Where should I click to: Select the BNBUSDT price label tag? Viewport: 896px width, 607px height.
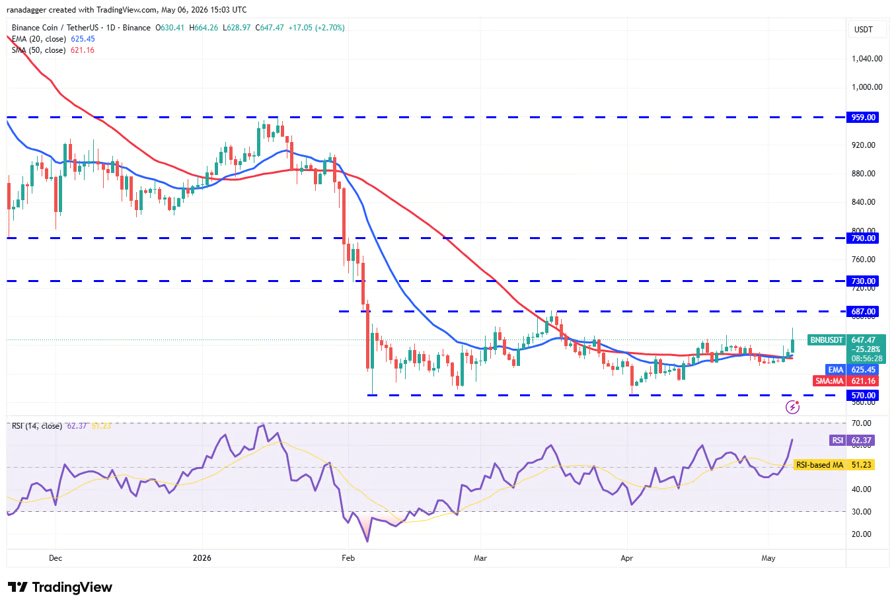826,340
